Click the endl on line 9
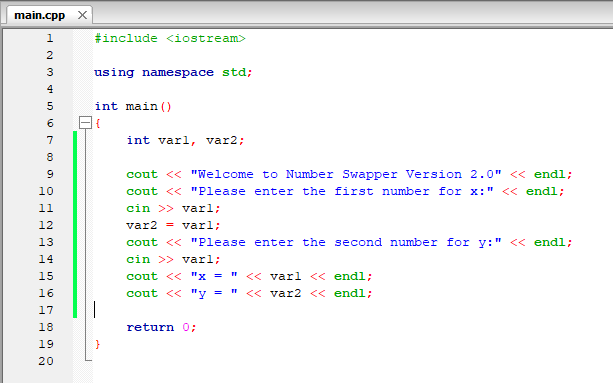This screenshot has height=383, width=613. (549, 174)
